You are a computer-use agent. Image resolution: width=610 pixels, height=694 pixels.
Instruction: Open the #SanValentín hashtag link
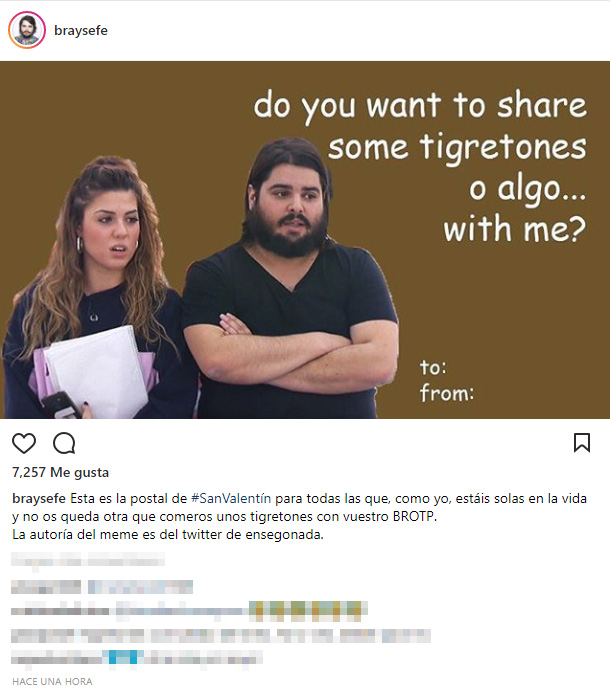(231, 499)
